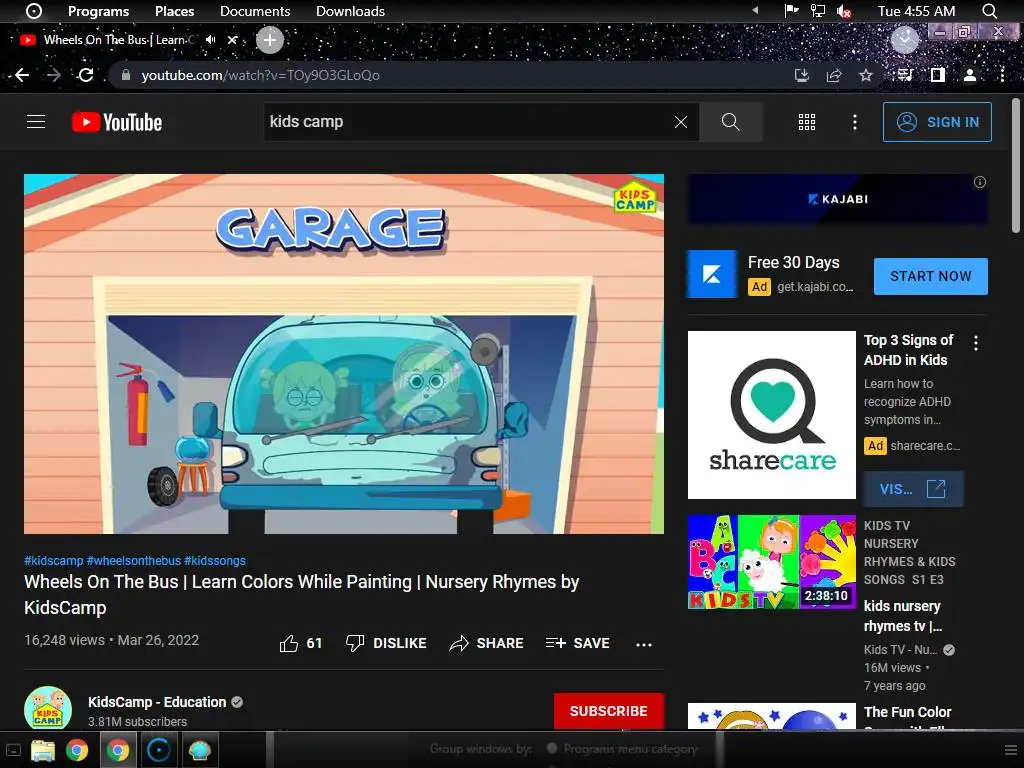Open options for Top 3 Signs of ADHD ad
This screenshot has width=1024, height=768.
click(x=976, y=343)
